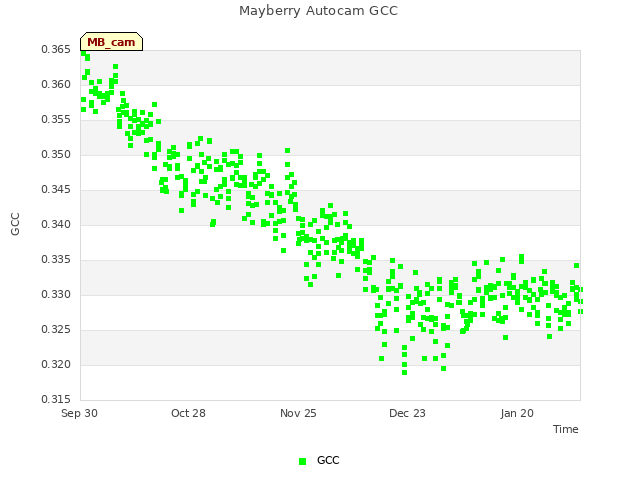
Task: Click the MB_cam label tab
Action: pyautogui.click(x=111, y=42)
